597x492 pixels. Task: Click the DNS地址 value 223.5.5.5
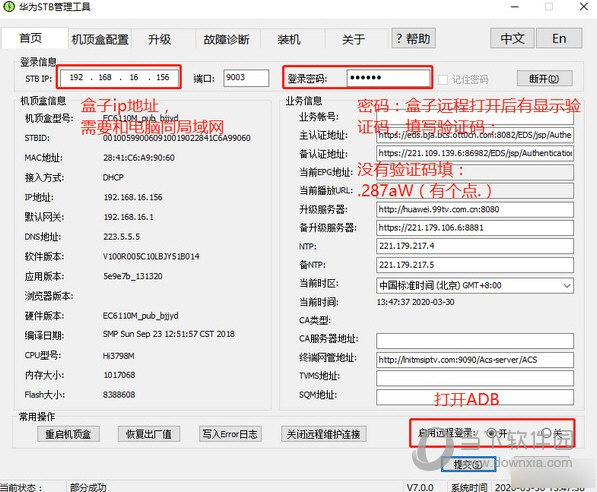[x=121, y=237]
